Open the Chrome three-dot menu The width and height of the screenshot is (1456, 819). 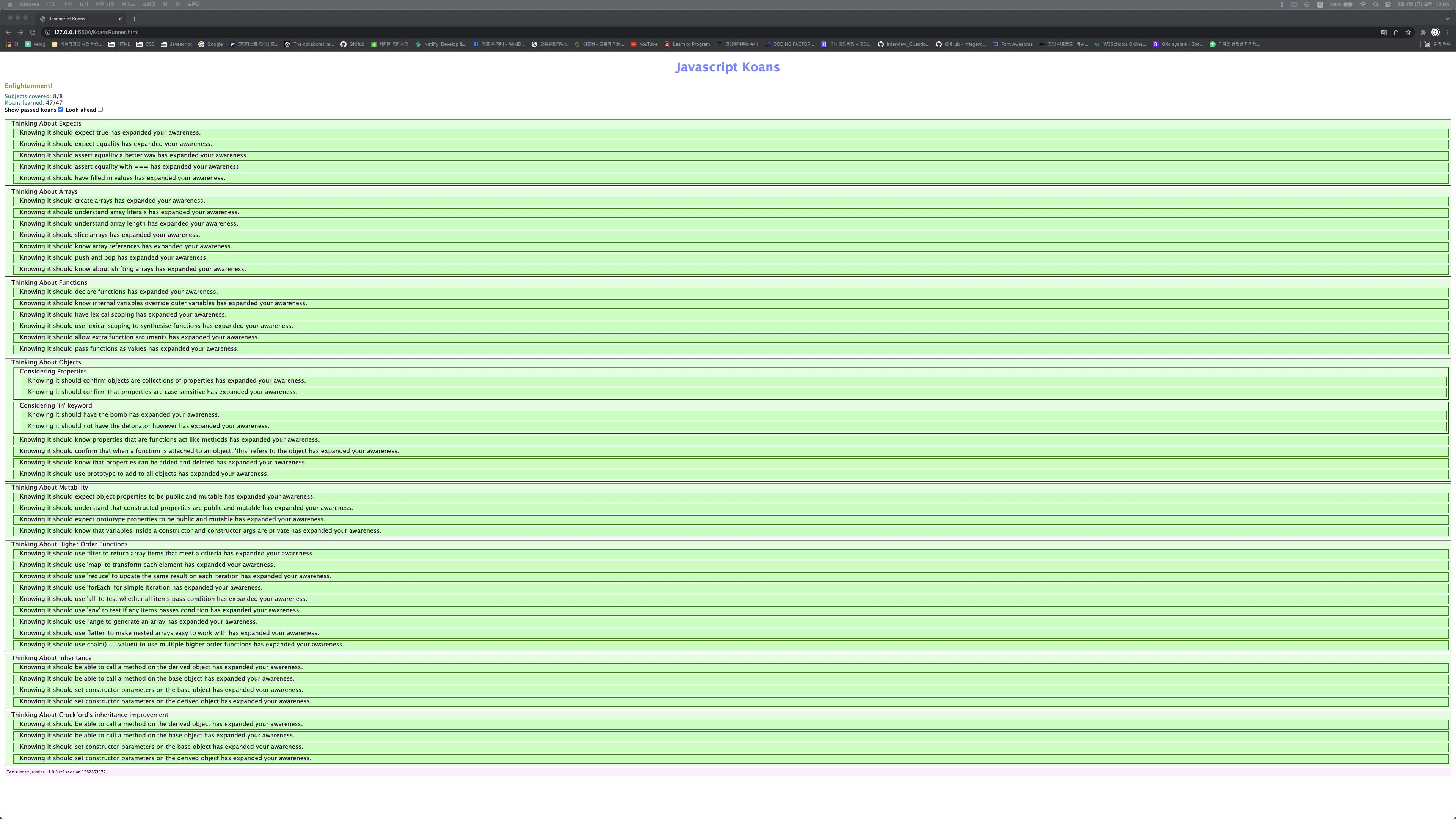[x=1448, y=32]
